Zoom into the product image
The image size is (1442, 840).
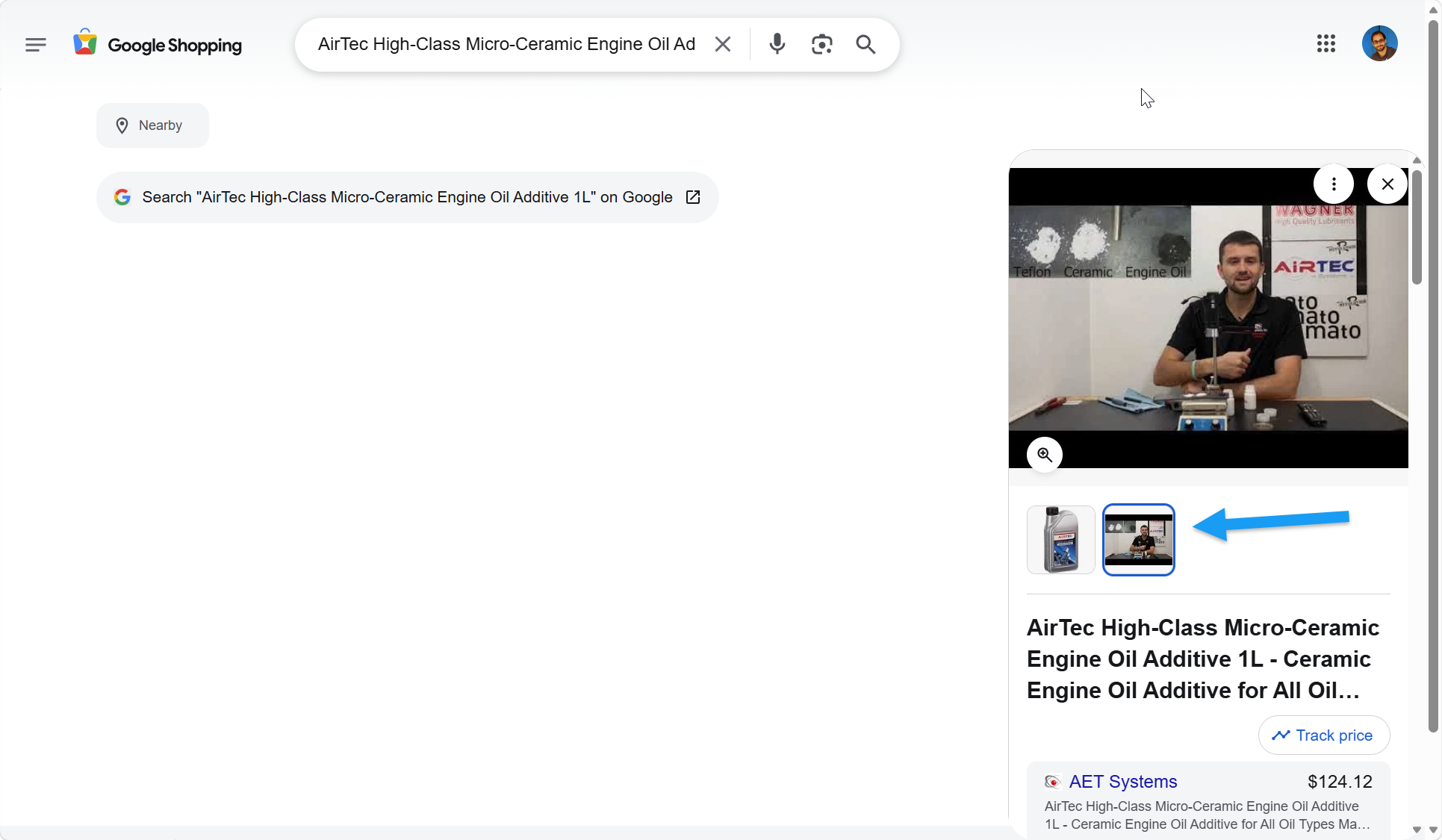click(1044, 454)
